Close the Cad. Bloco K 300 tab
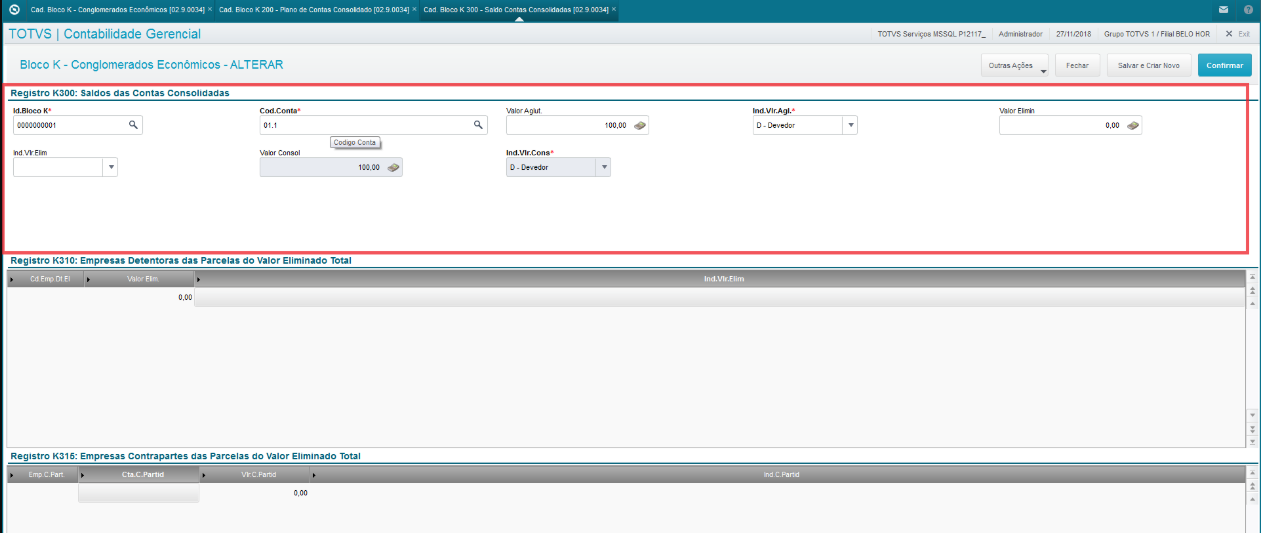This screenshot has height=533, width=1261. click(614, 9)
